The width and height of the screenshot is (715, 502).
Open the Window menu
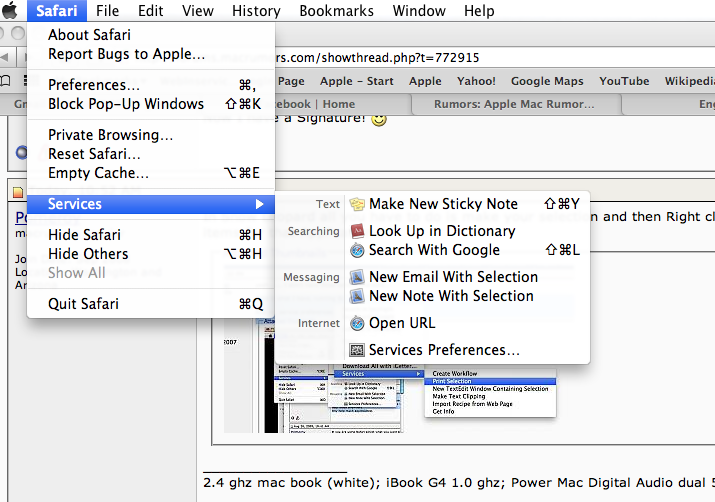click(x=419, y=10)
